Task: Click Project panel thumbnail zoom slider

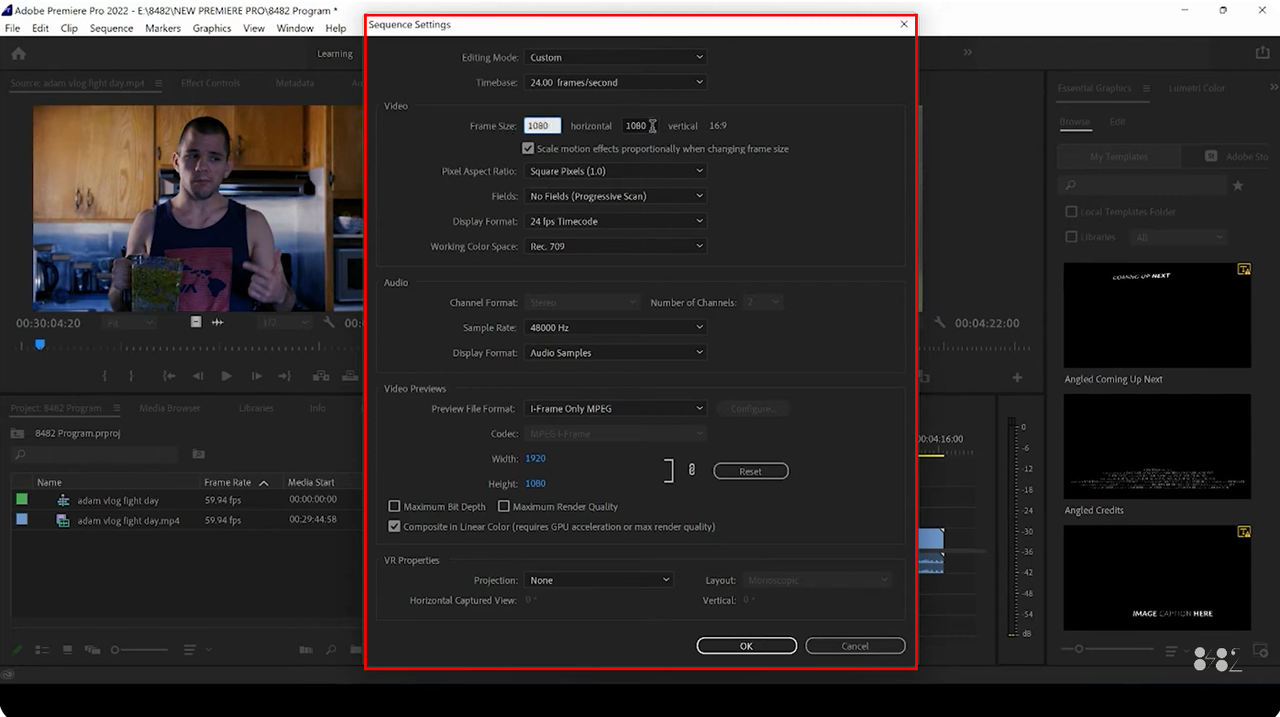Action: pos(140,650)
